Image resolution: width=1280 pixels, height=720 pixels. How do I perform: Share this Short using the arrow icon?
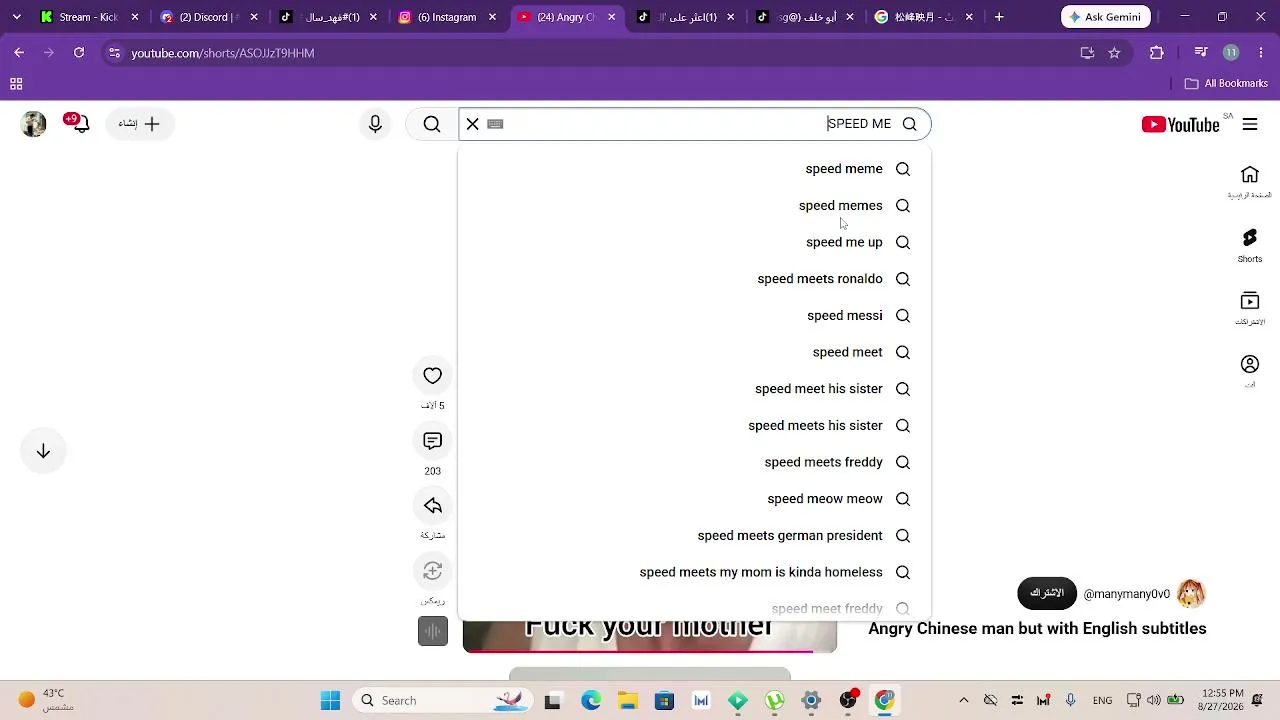pyautogui.click(x=432, y=506)
